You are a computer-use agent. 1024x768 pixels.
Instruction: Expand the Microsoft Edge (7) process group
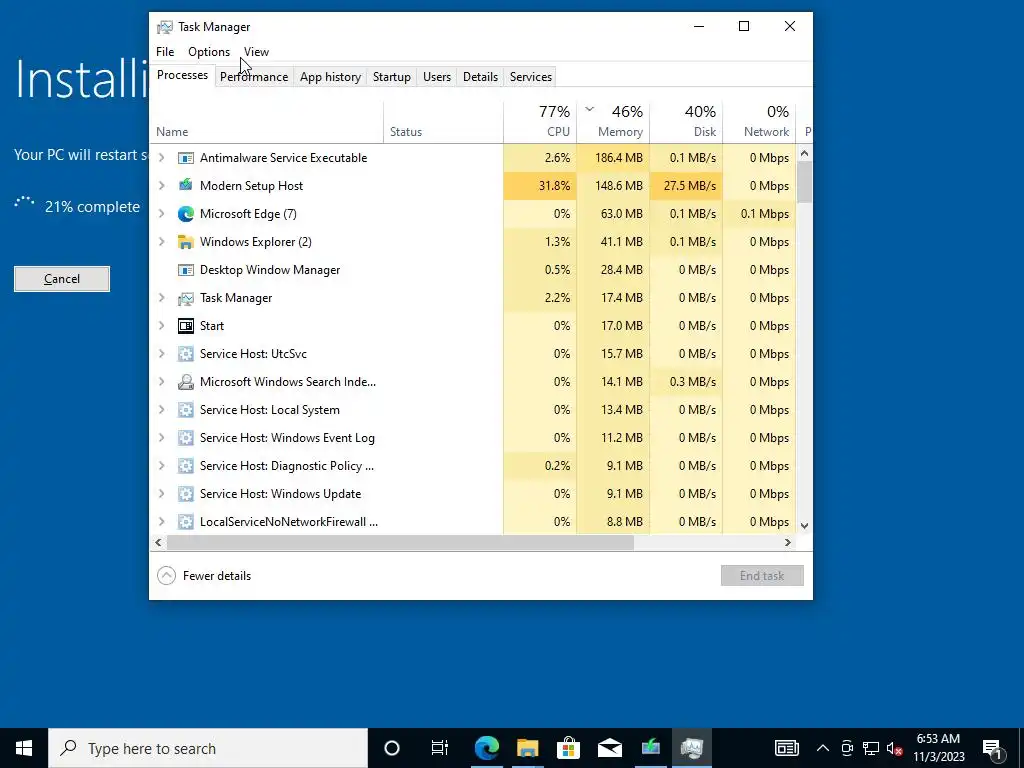tap(161, 214)
